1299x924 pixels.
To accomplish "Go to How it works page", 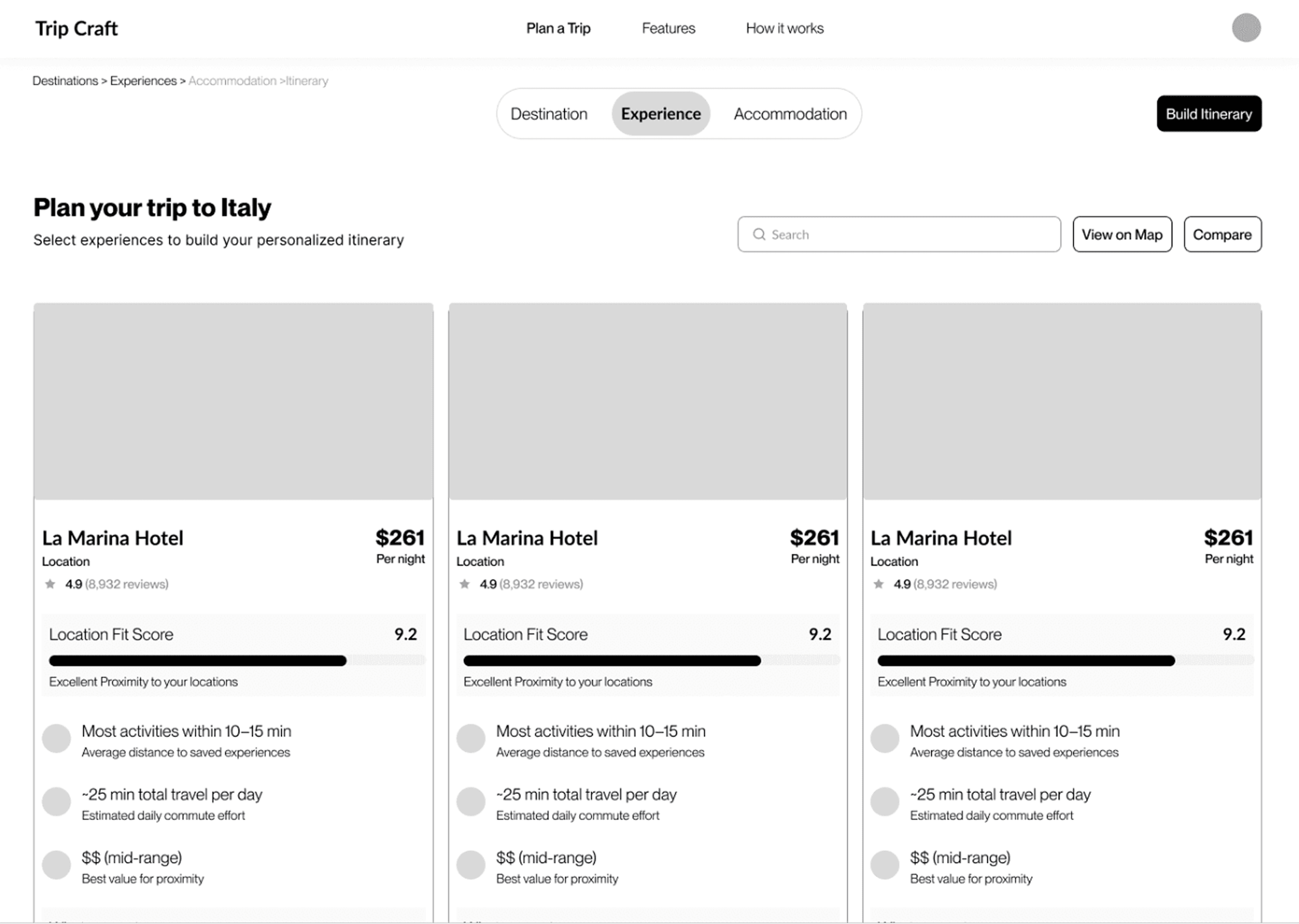I will [784, 28].
